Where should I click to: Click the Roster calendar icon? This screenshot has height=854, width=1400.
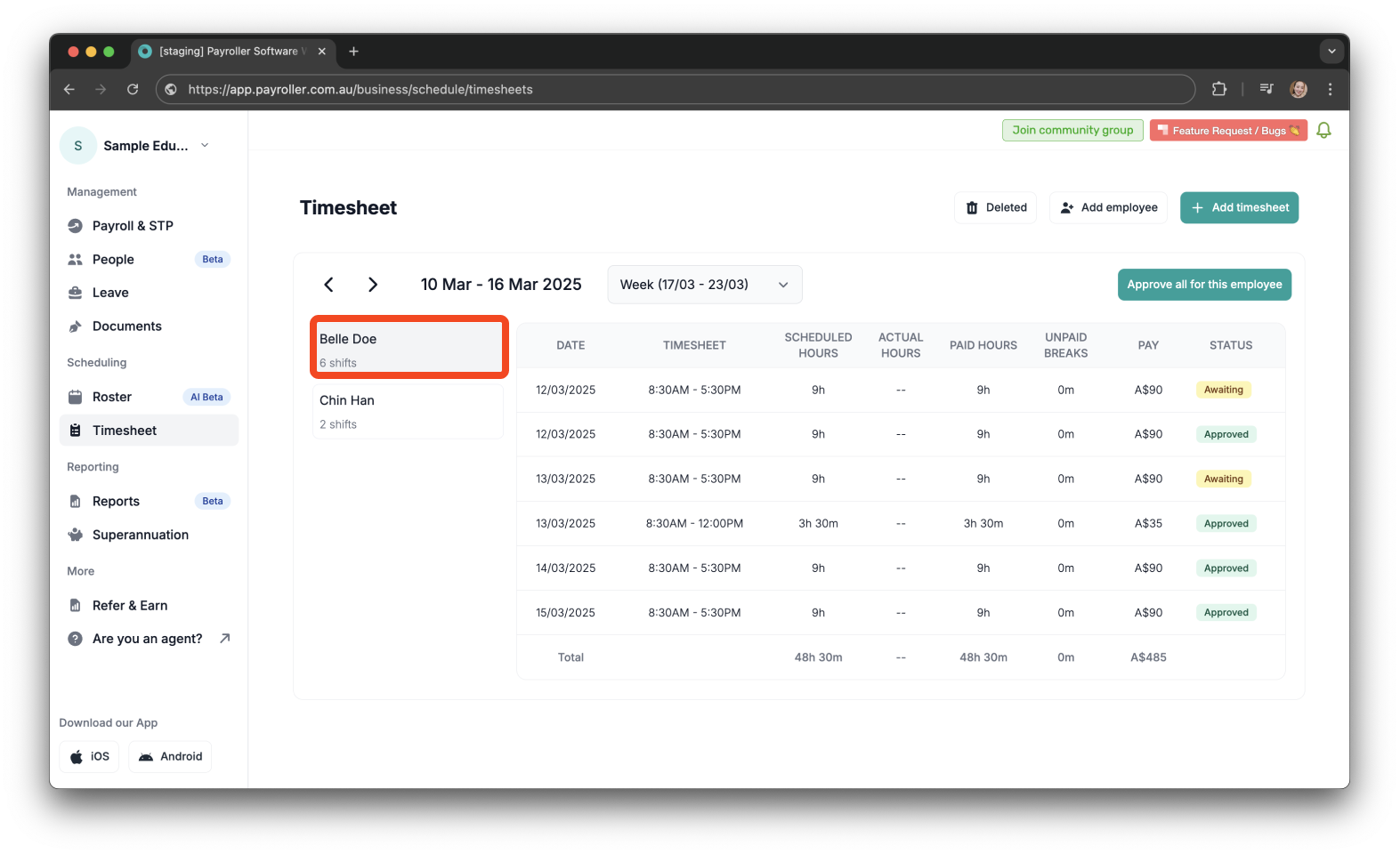tap(76, 397)
